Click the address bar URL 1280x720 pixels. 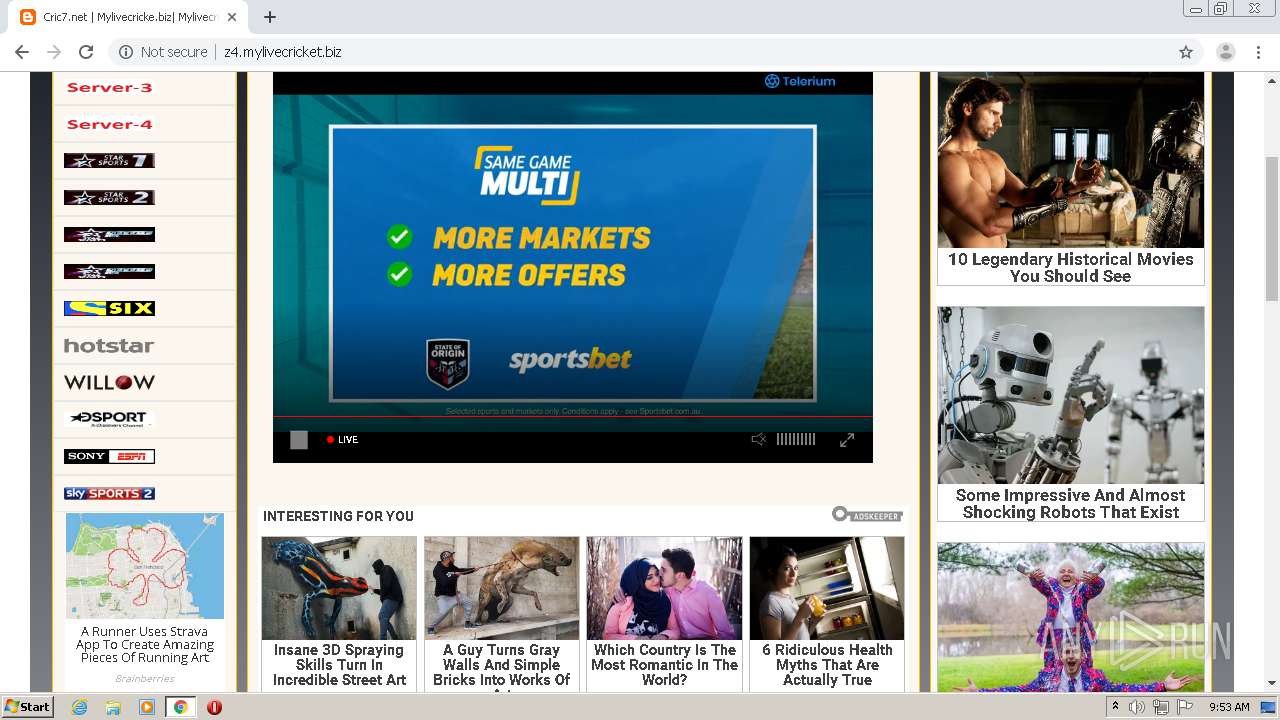(283, 52)
